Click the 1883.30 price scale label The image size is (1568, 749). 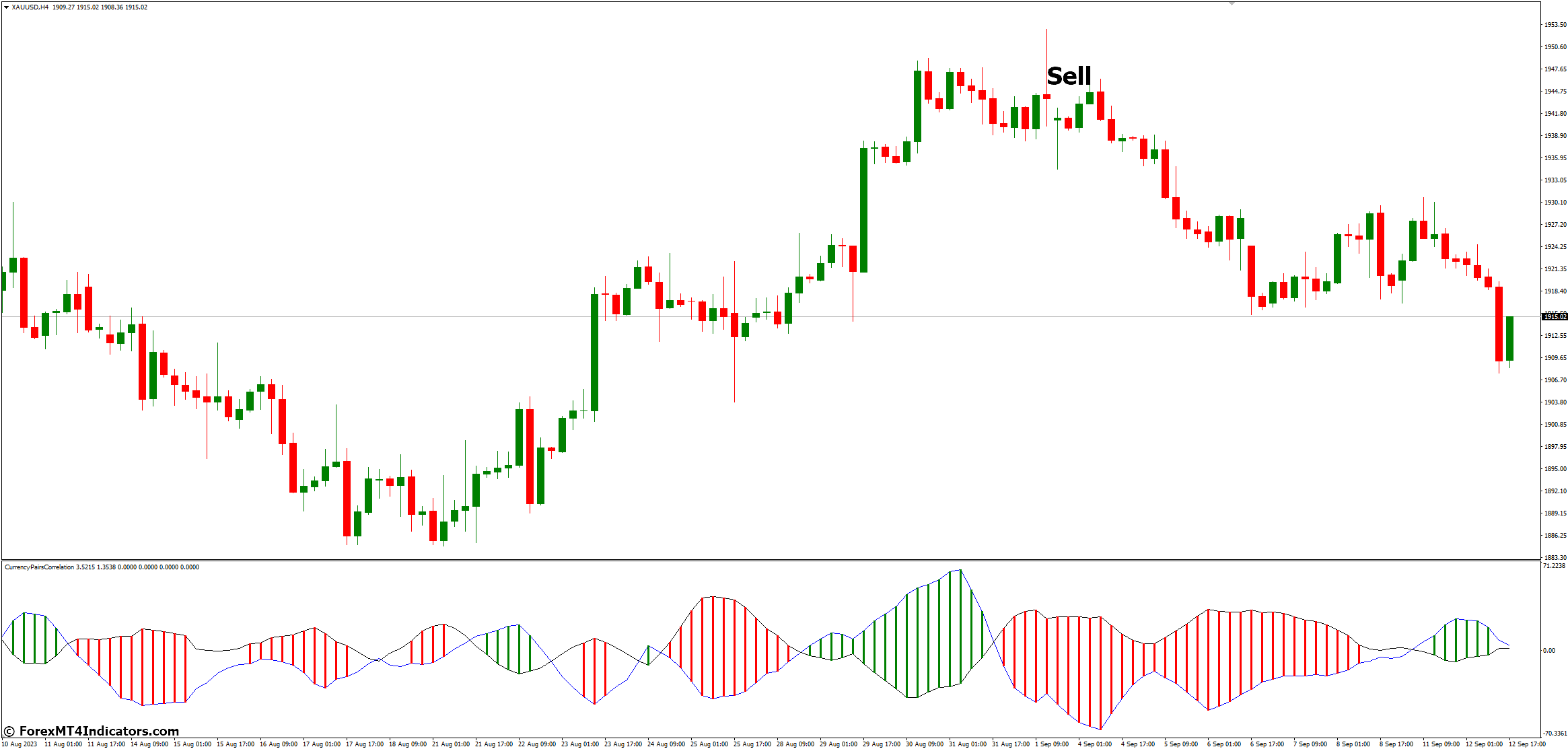[1555, 558]
